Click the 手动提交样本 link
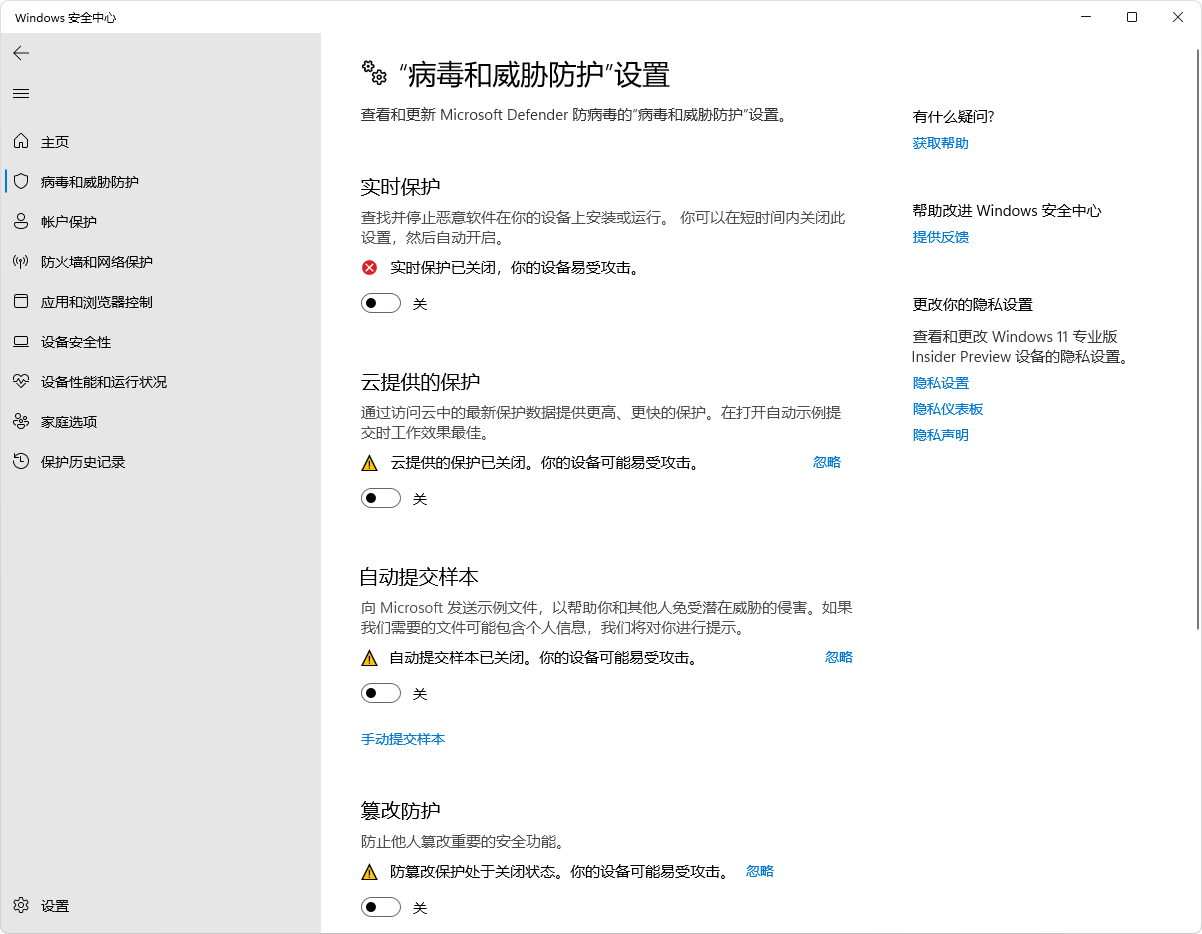This screenshot has width=1202, height=934. [x=403, y=739]
